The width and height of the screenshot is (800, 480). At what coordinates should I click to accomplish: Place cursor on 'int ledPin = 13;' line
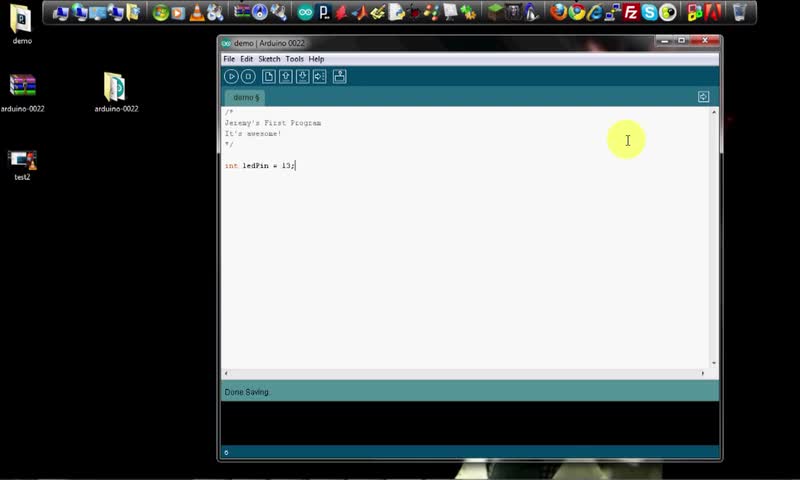260,166
